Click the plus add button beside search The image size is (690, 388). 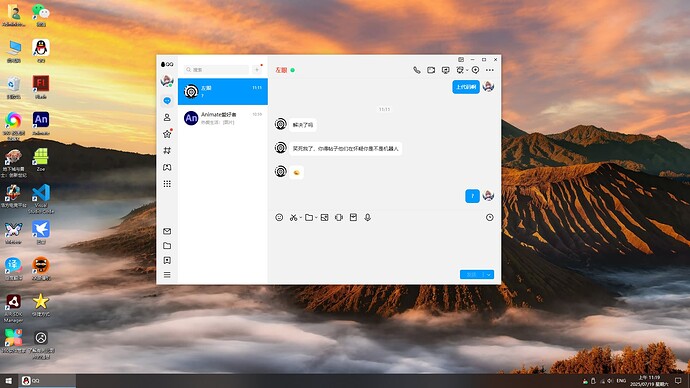(x=257, y=70)
